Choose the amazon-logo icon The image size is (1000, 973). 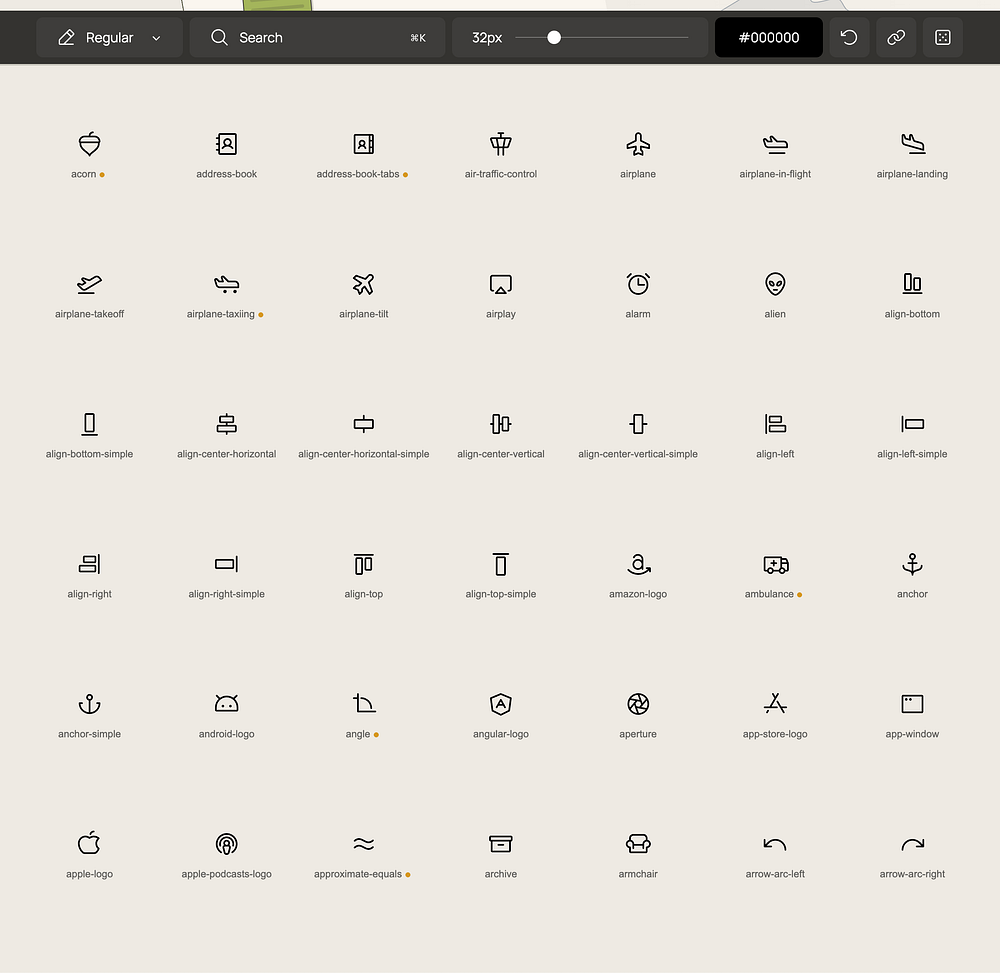coord(638,564)
